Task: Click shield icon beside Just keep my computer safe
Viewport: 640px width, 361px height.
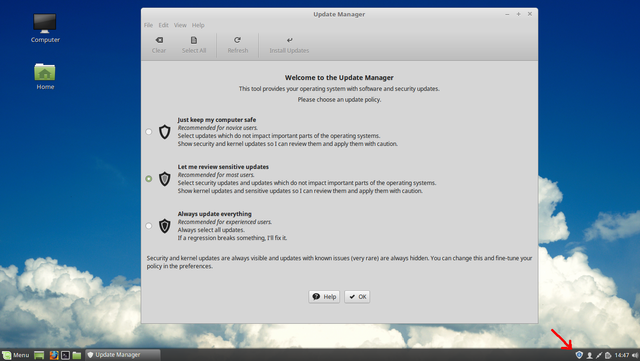Action: coord(164,132)
